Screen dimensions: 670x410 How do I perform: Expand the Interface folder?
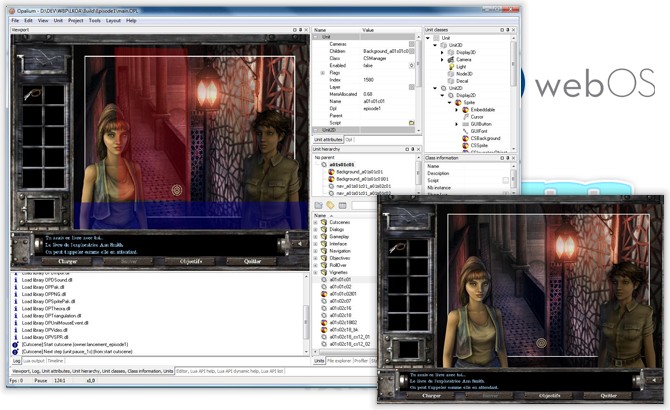(316, 244)
